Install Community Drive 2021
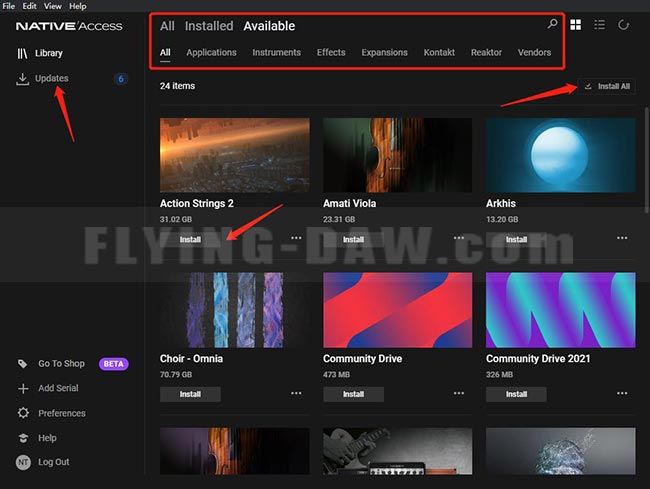This screenshot has height=489, width=650. tap(516, 394)
